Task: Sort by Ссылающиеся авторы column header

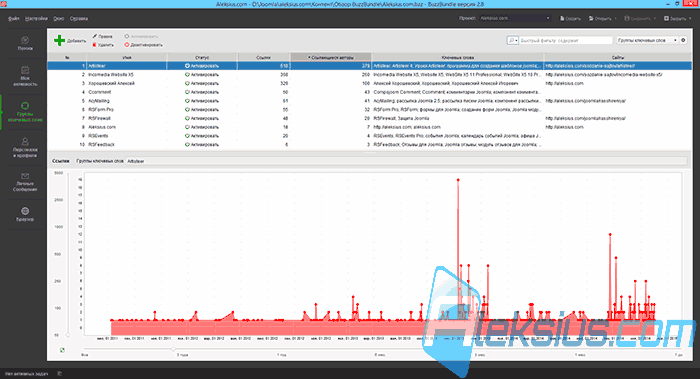Action: click(331, 57)
